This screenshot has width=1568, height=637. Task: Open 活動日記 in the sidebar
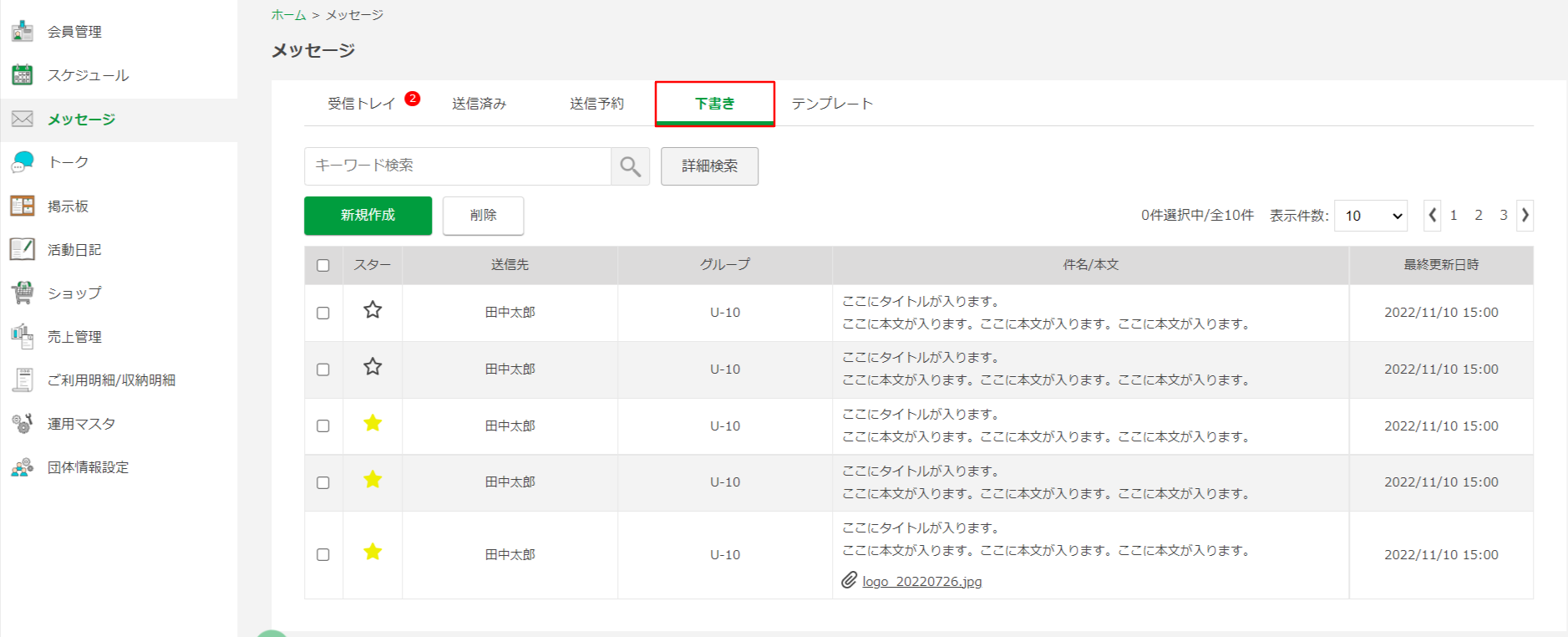click(x=74, y=249)
